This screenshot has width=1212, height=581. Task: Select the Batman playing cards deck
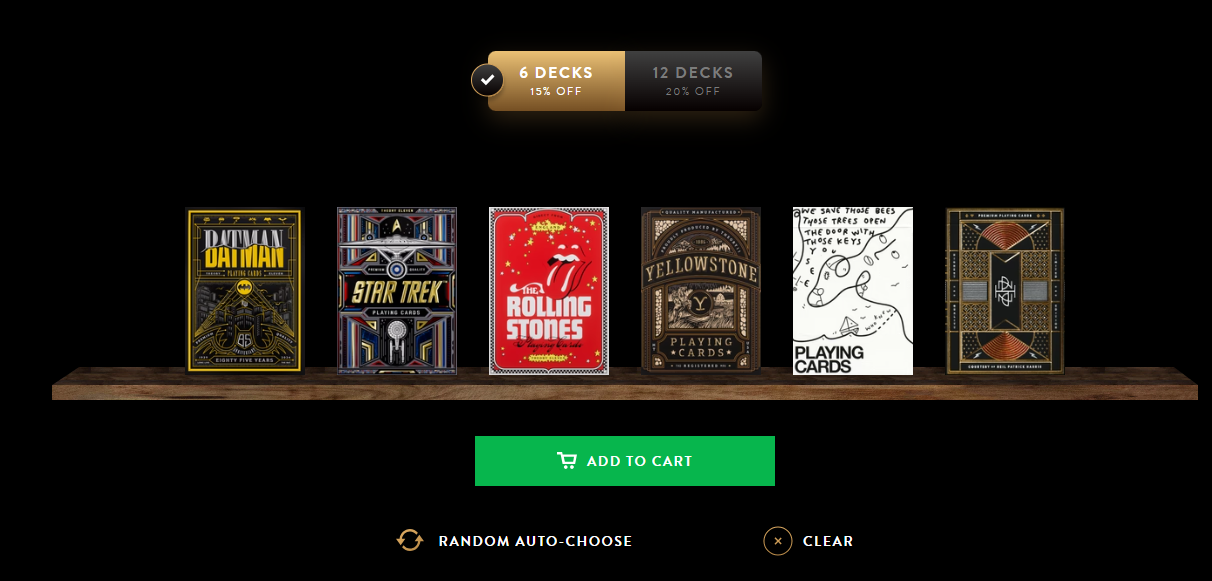[x=244, y=290]
